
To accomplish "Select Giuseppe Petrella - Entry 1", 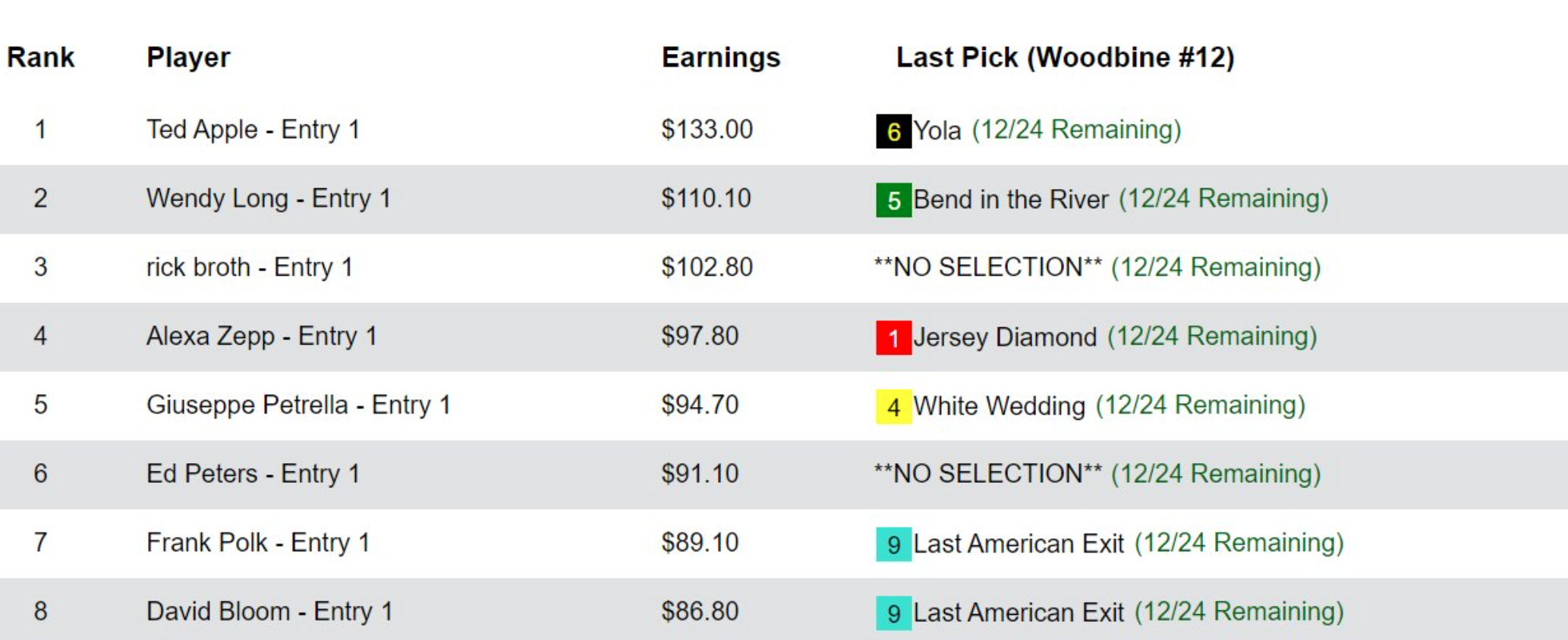I will pyautogui.click(x=298, y=405).
